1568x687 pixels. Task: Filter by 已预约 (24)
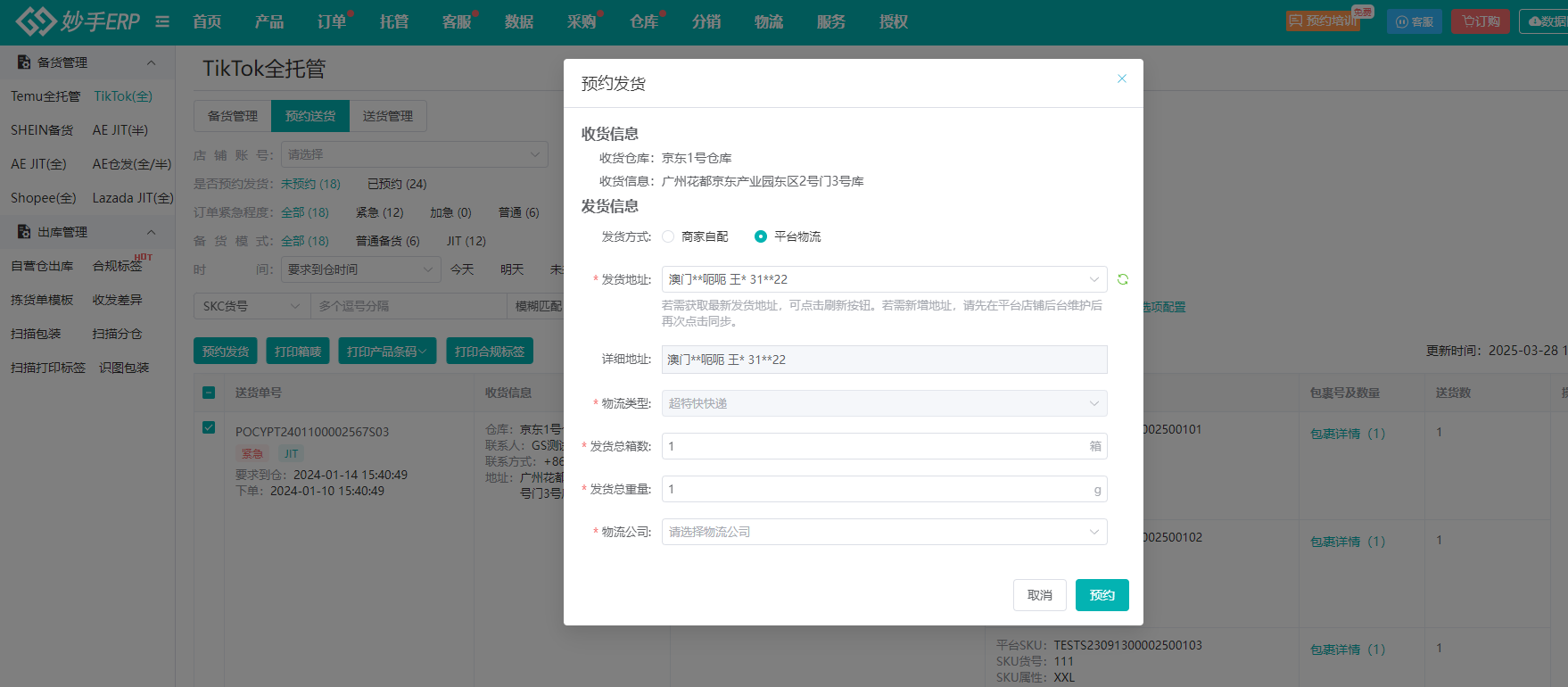397,184
